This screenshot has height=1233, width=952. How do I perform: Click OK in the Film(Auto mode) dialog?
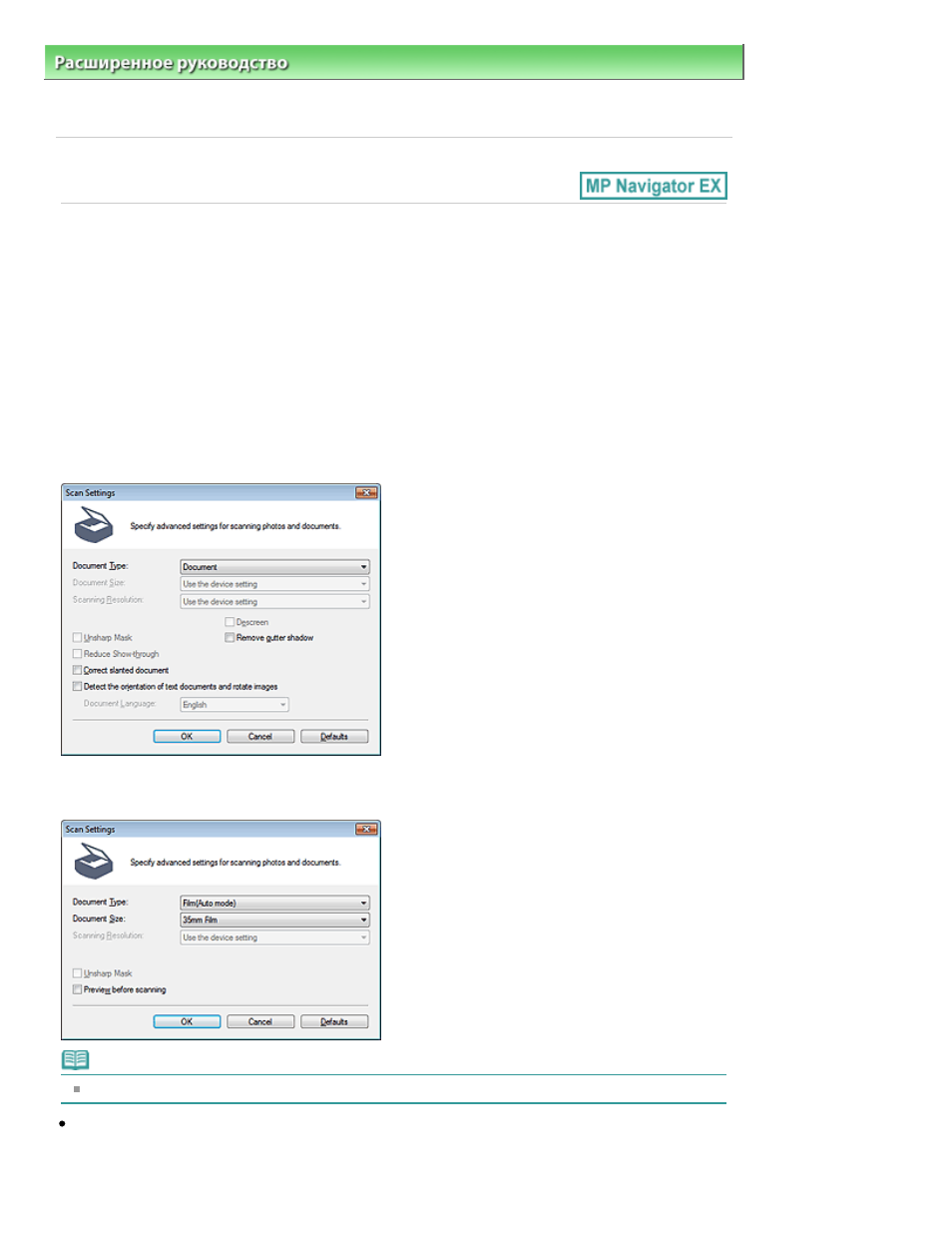click(x=187, y=1022)
